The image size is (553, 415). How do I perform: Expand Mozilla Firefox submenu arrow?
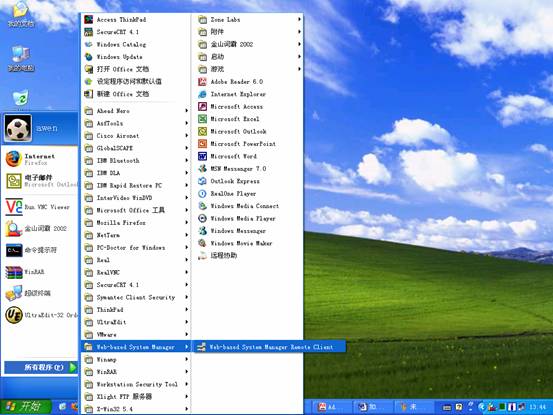pos(186,222)
